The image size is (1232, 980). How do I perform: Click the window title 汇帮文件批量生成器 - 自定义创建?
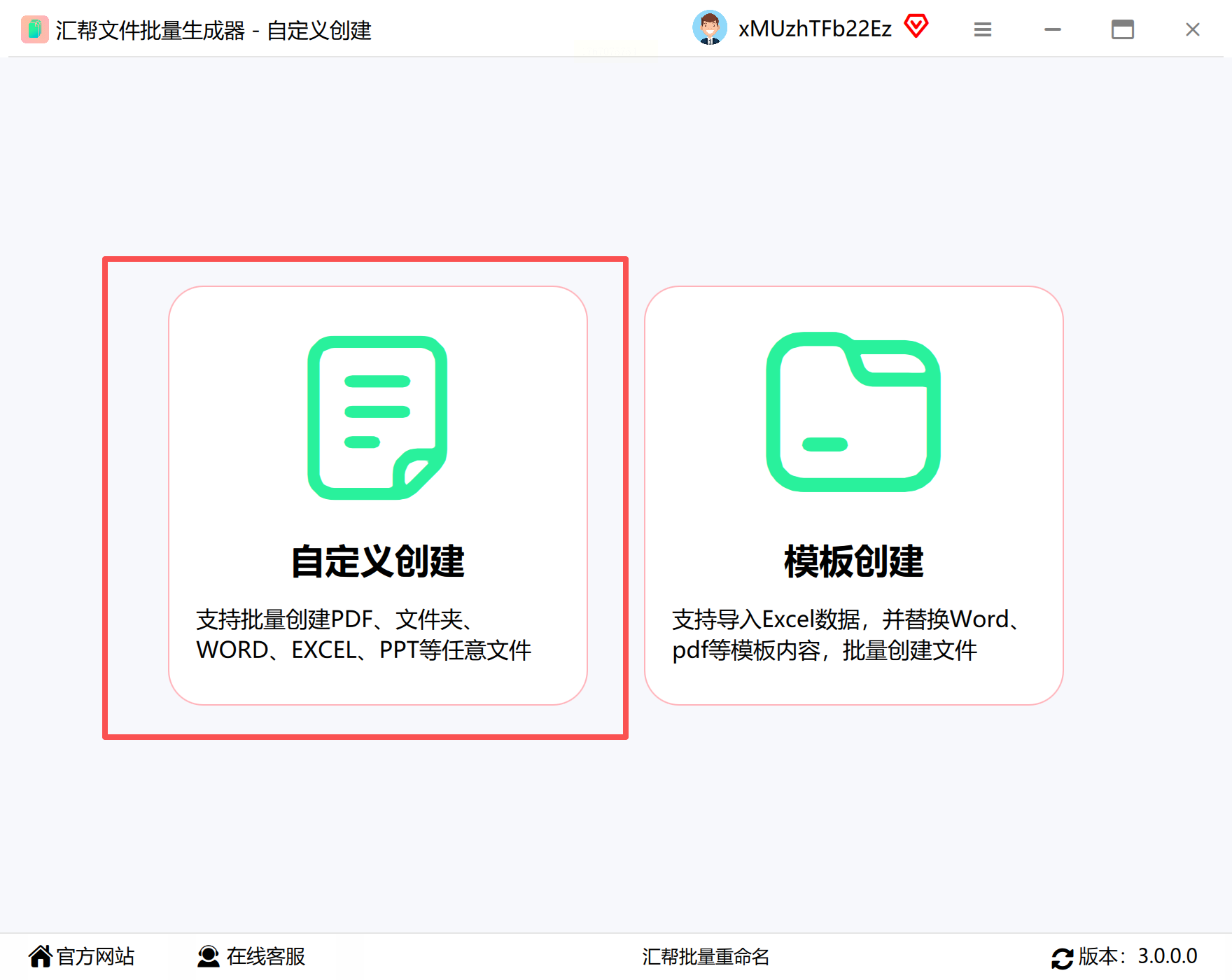[213, 30]
